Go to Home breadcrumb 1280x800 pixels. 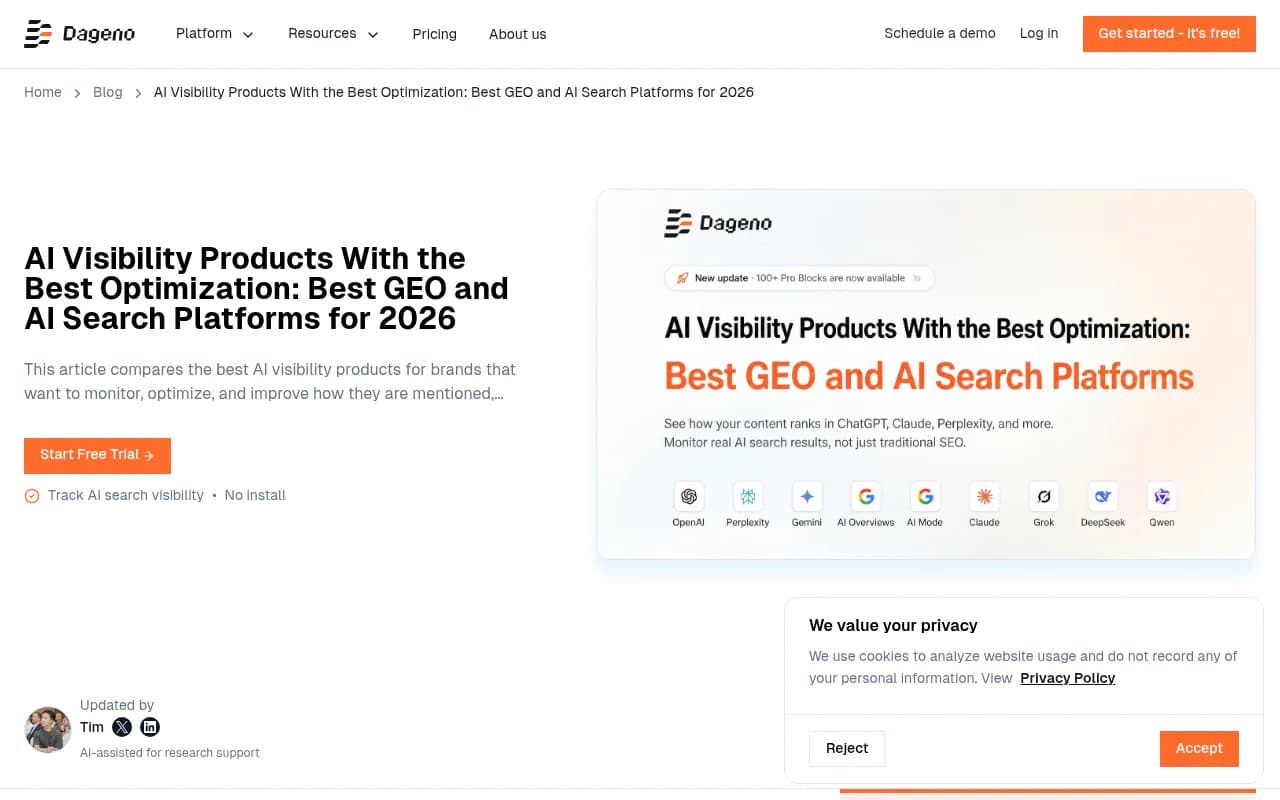[43, 92]
